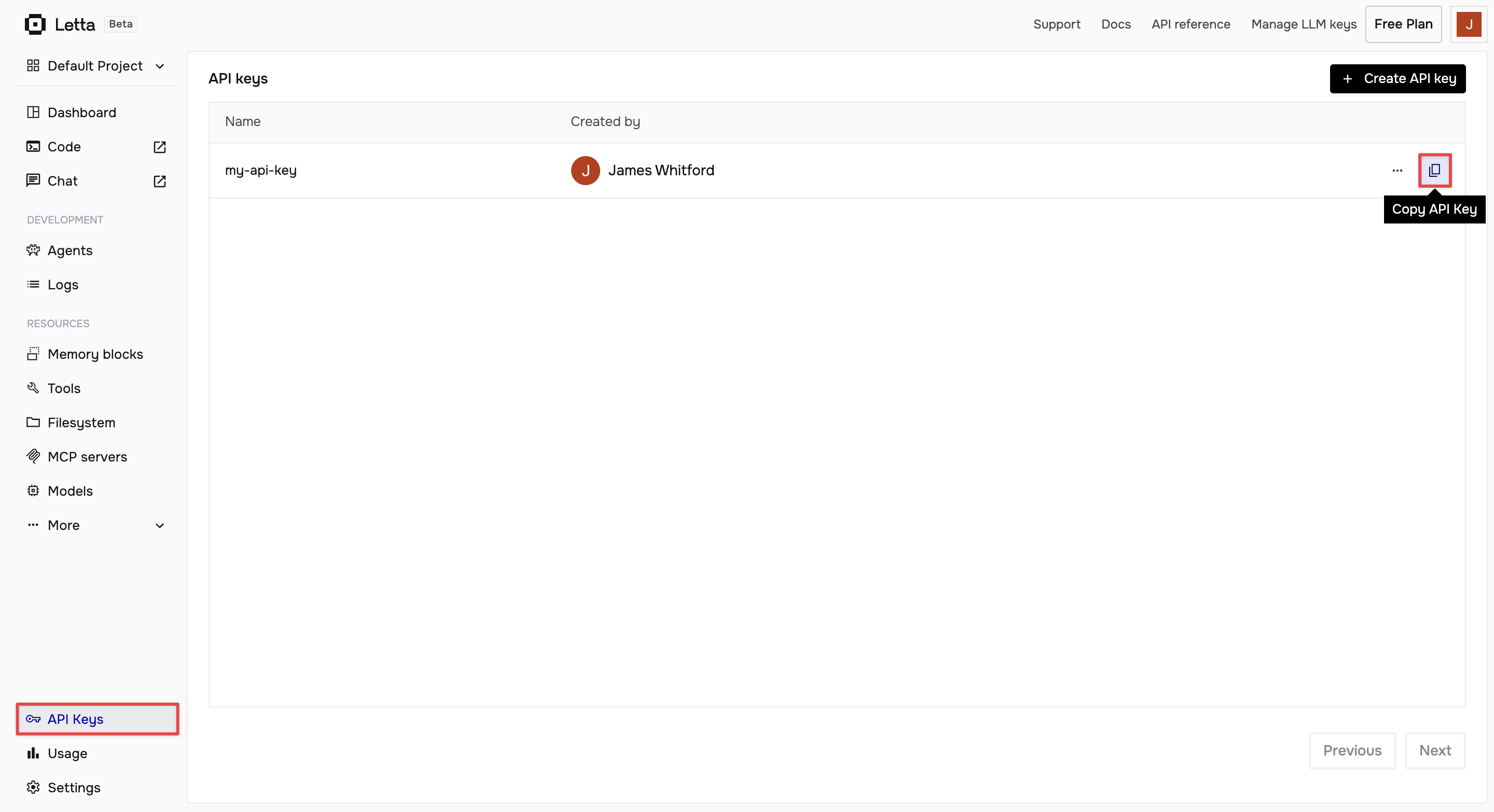1494x812 pixels.
Task: Expand the More section chevron
Action: pyautogui.click(x=159, y=526)
